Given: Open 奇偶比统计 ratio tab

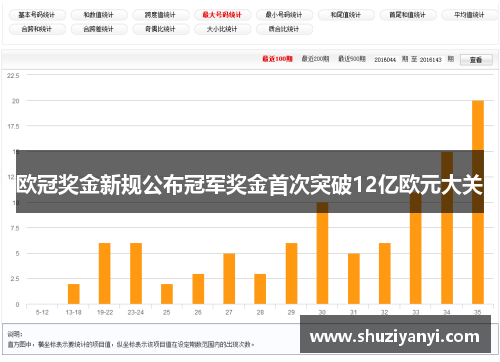Looking at the screenshot, I should (x=161, y=29).
